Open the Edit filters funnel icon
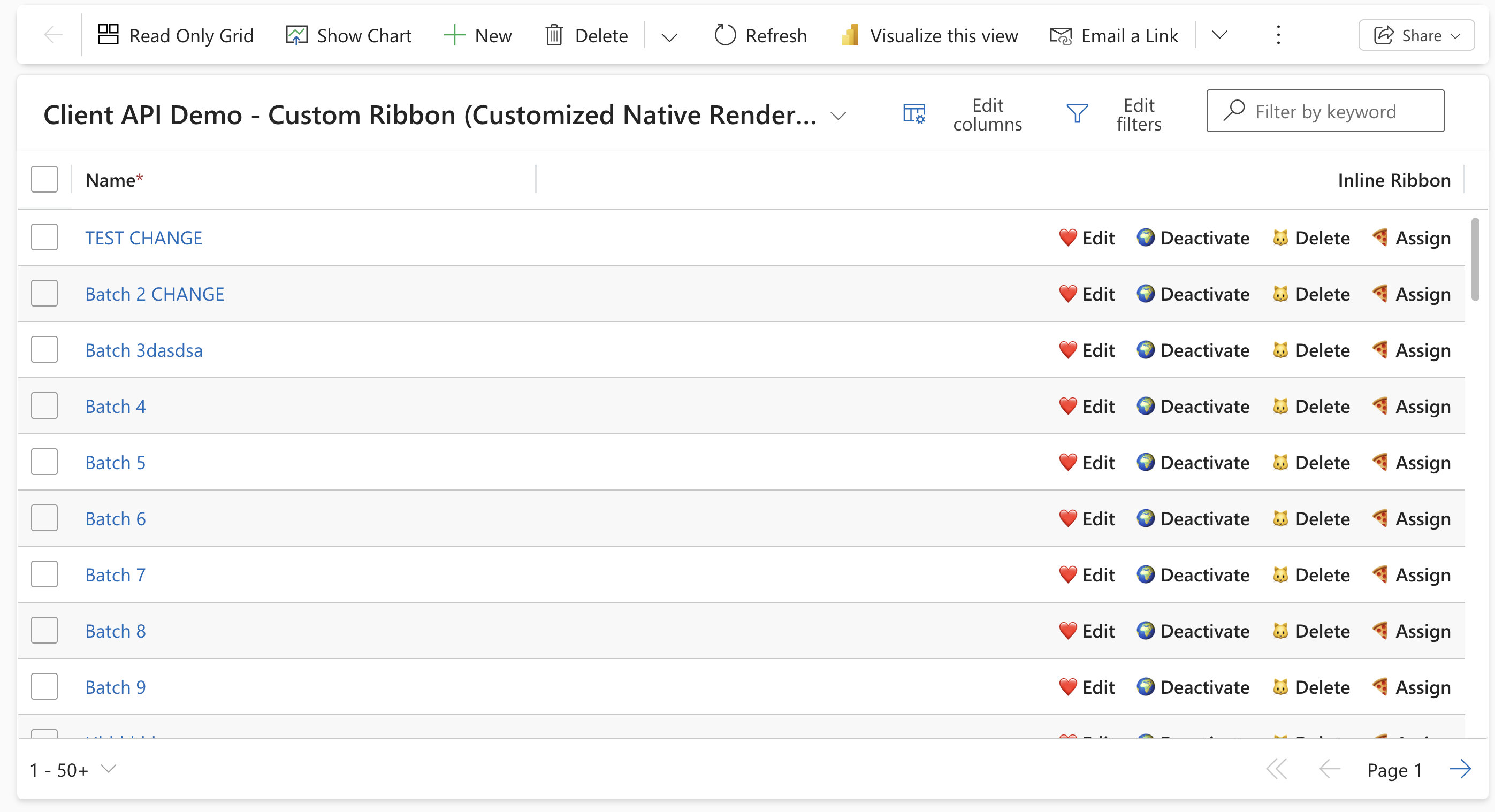Image resolution: width=1495 pixels, height=812 pixels. pos(1077,114)
